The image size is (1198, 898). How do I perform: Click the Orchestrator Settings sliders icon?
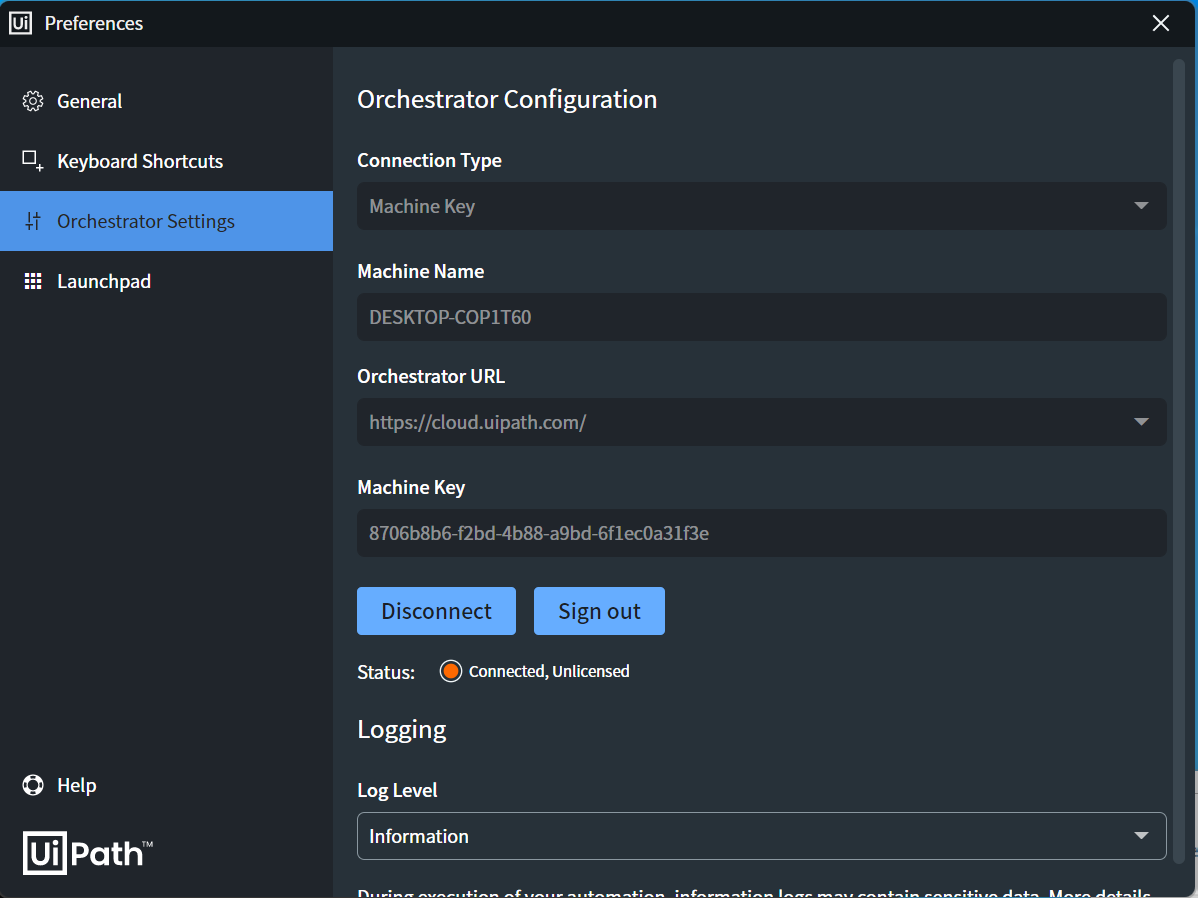pyautogui.click(x=33, y=221)
